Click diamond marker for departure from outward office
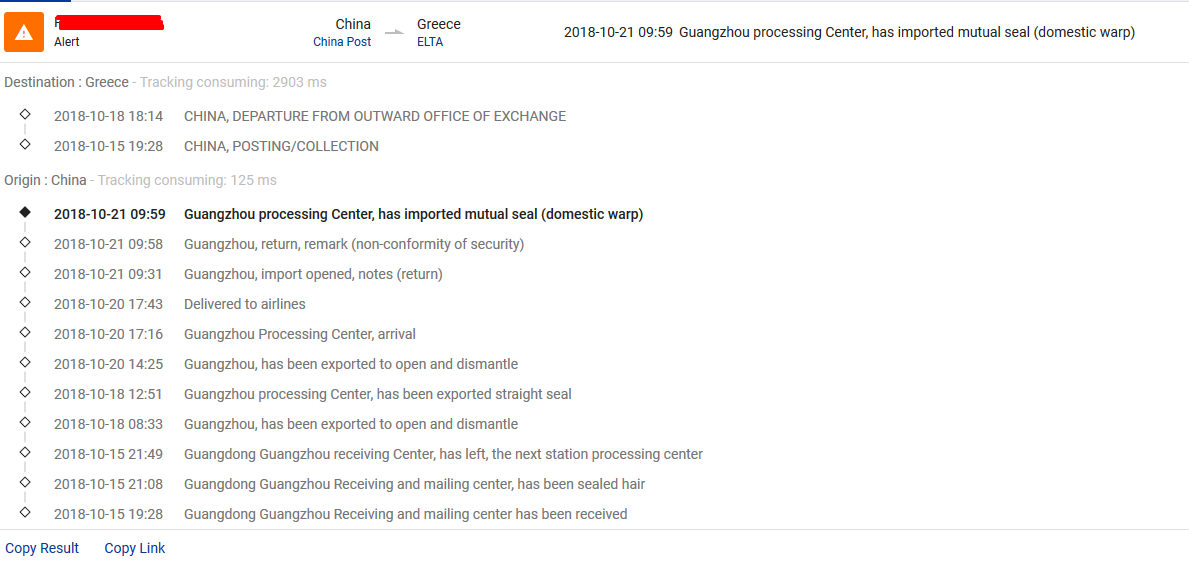Image resolution: width=1189 pixels, height=564 pixels. (25, 114)
